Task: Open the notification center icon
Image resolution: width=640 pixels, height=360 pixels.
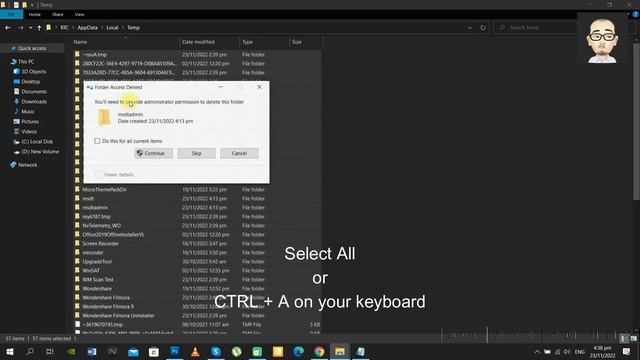Action: coord(627,351)
